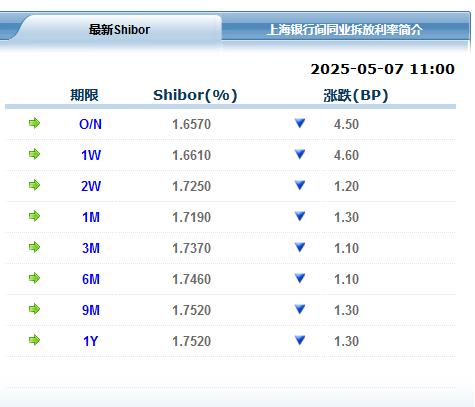Click the 1.10 change value for 6M

click(346, 279)
